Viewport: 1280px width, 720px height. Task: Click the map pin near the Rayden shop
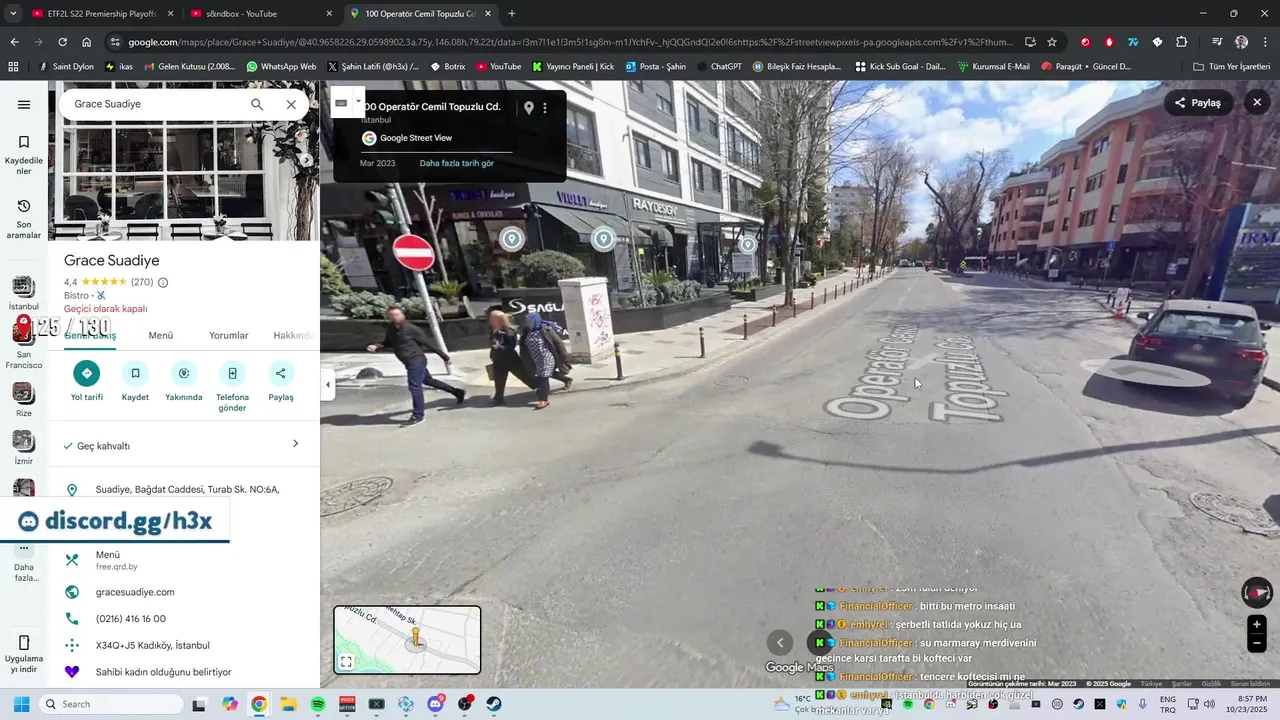tap(748, 244)
